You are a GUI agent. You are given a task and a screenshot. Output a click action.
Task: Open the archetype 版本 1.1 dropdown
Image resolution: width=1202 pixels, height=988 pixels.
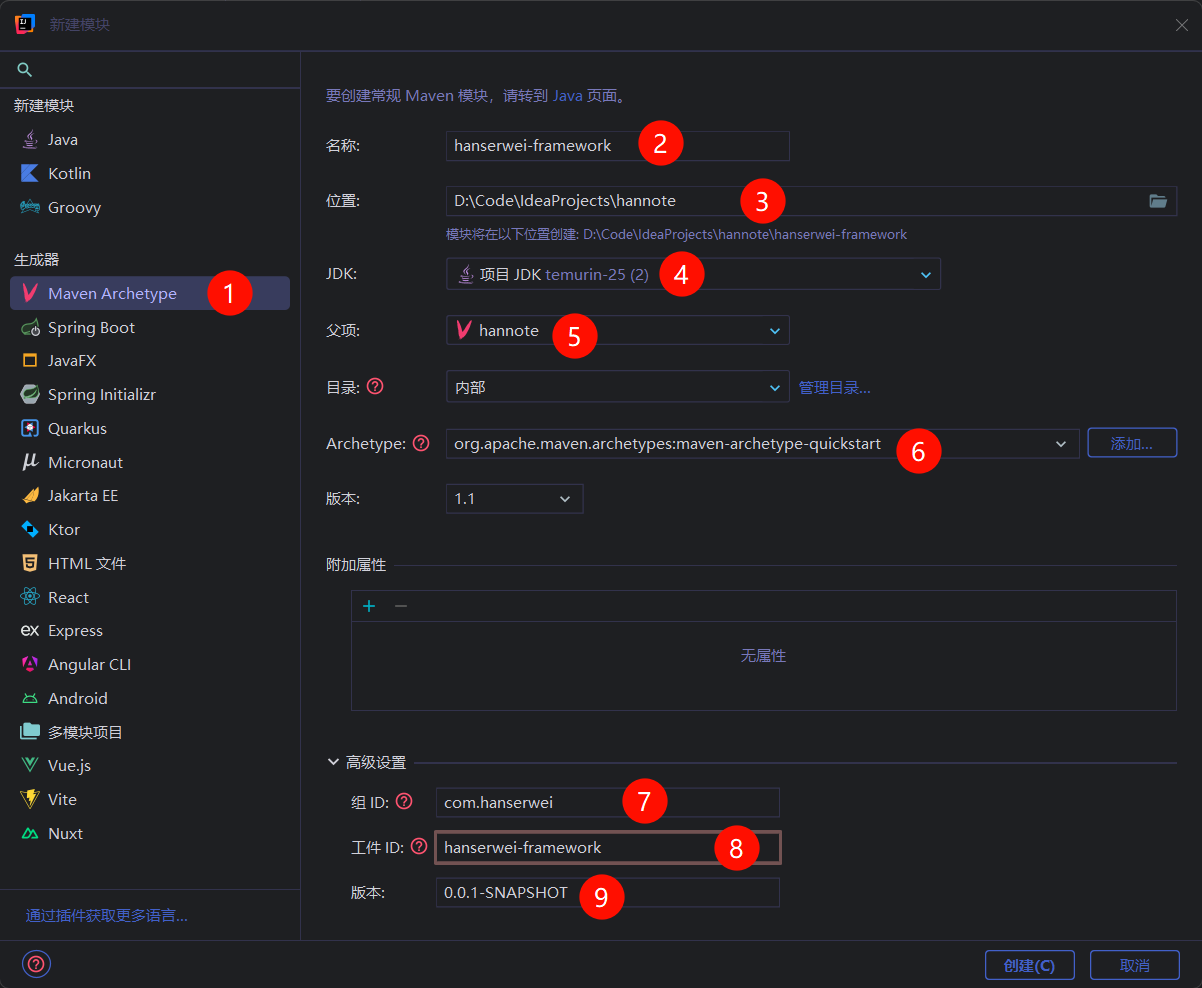[565, 499]
